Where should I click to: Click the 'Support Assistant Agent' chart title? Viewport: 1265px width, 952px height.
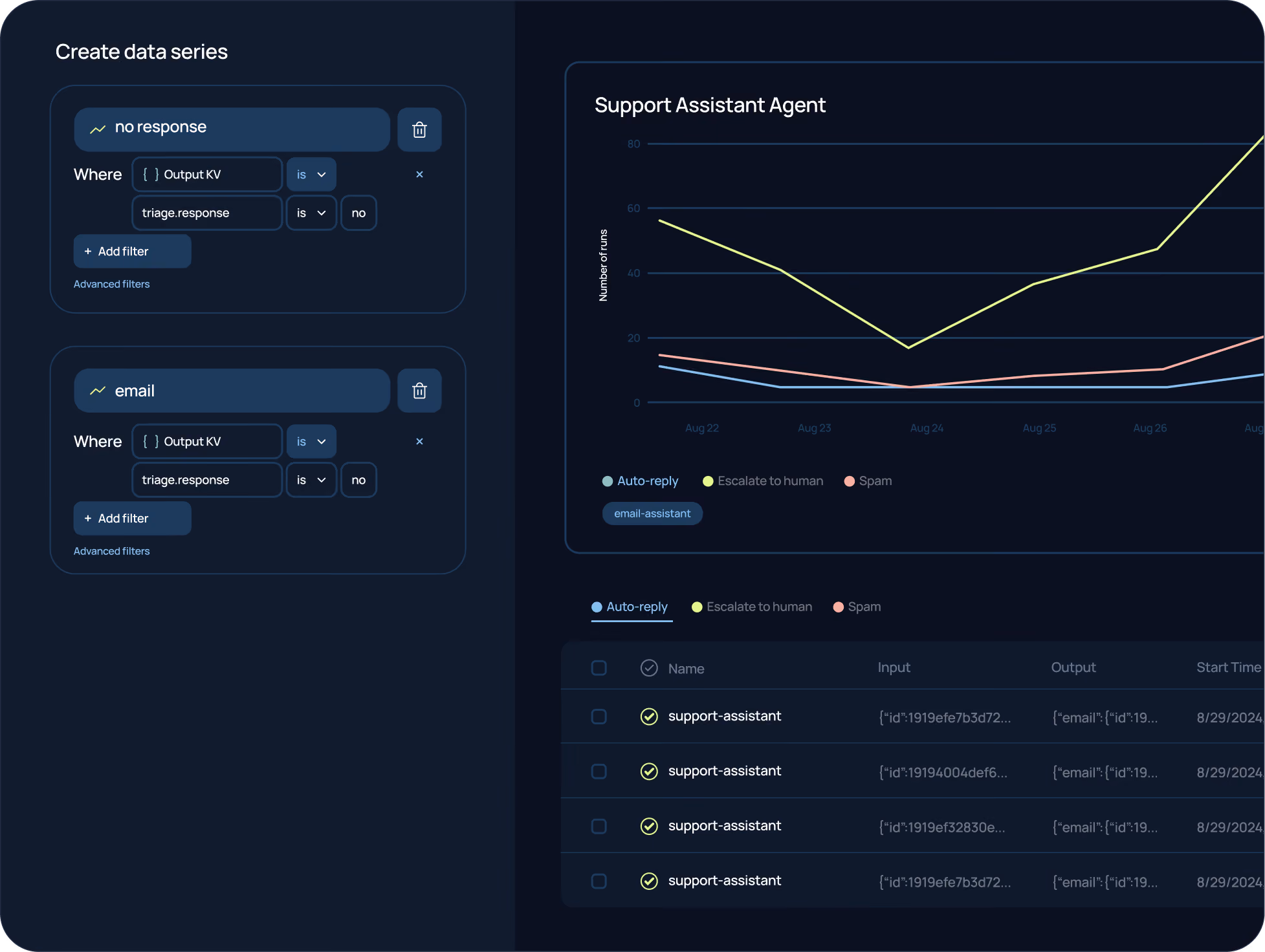(710, 105)
